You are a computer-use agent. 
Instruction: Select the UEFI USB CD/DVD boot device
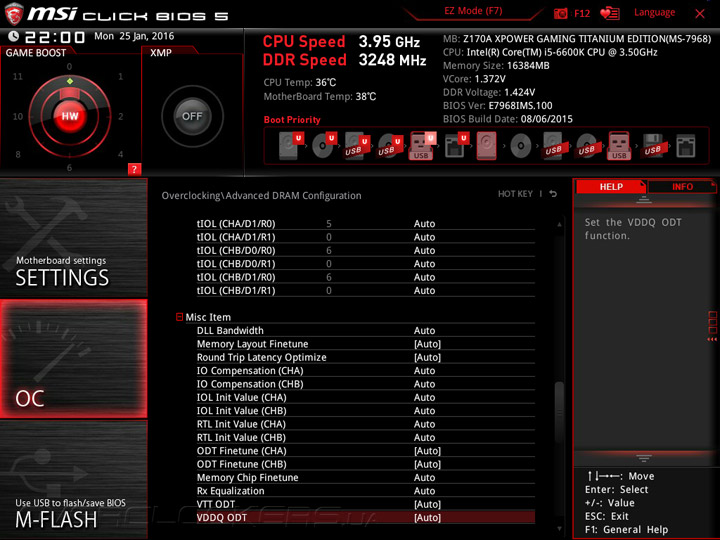(390, 146)
